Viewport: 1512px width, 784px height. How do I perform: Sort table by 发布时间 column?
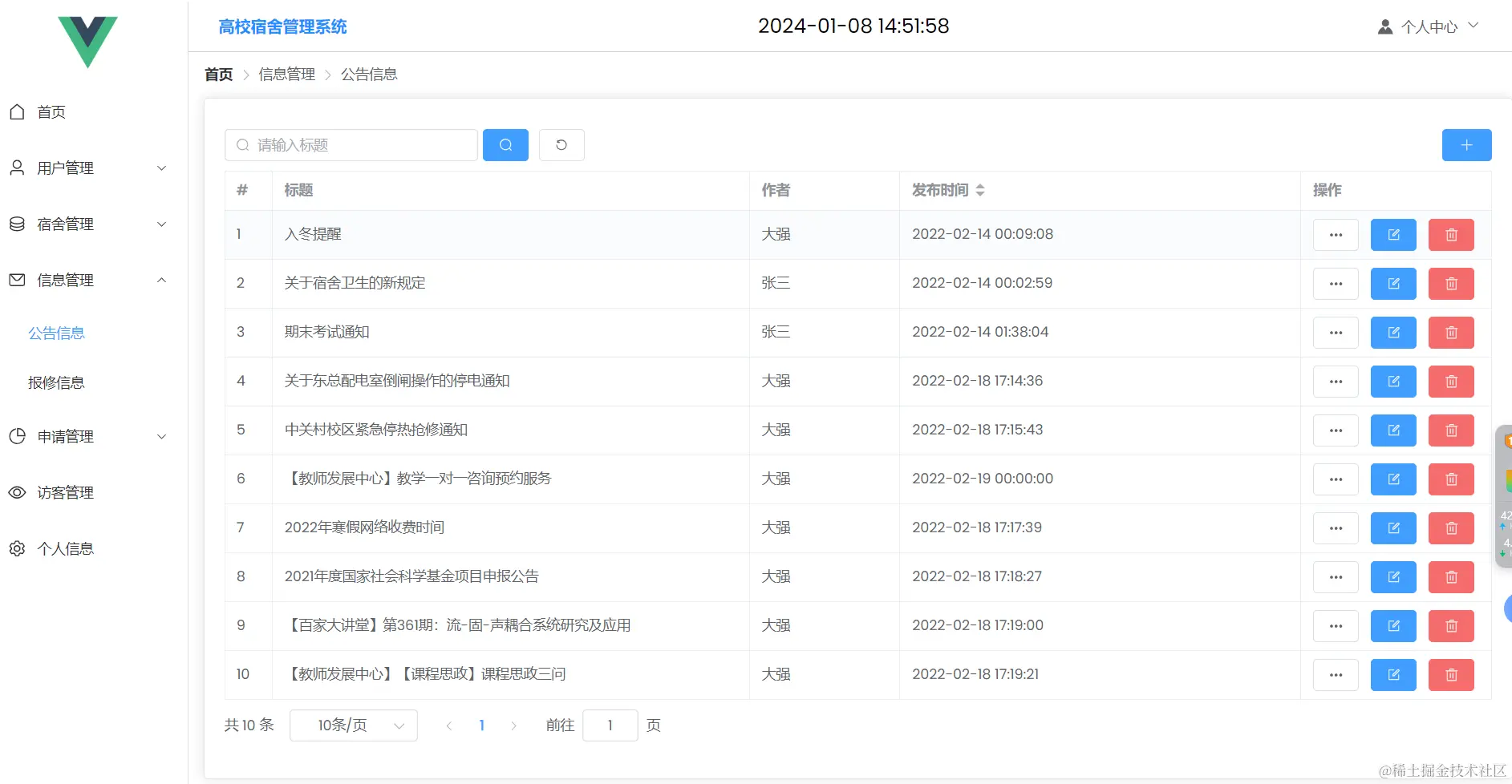(980, 190)
